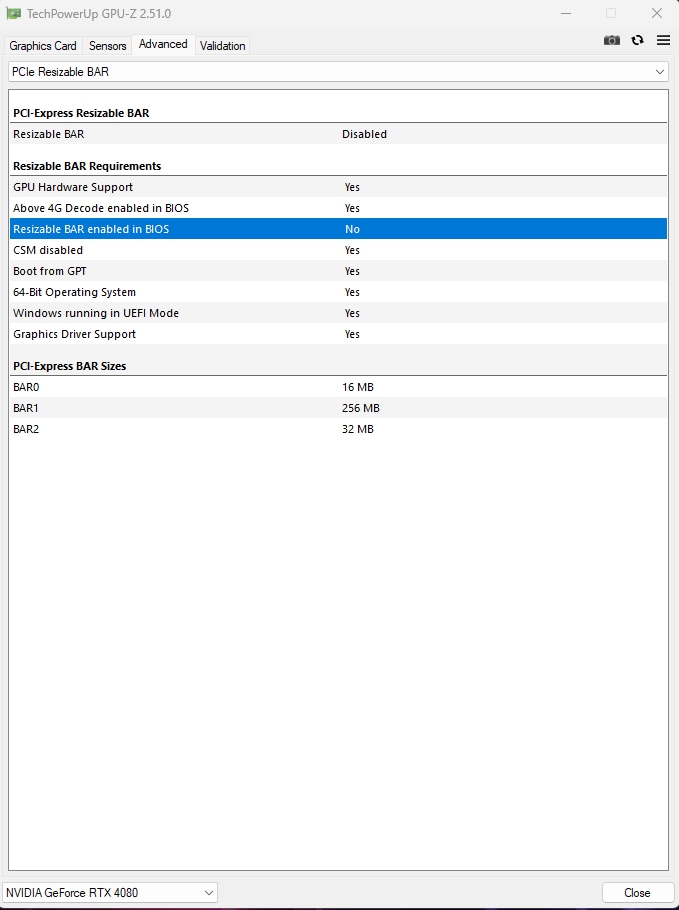Open the Validation tab

222,46
